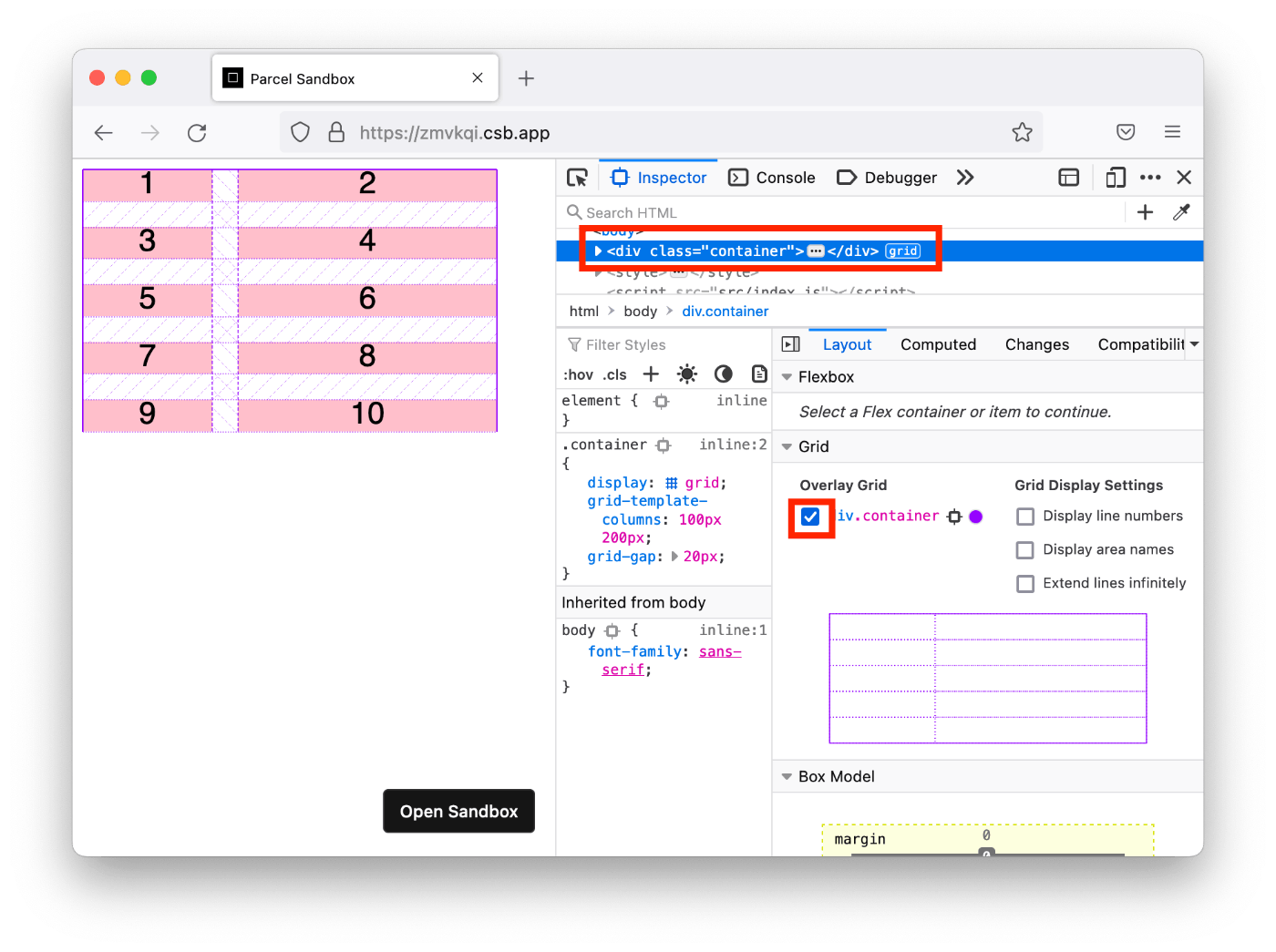The image size is (1276, 952).
Task: Click Open Sandbox button
Action: (458, 811)
